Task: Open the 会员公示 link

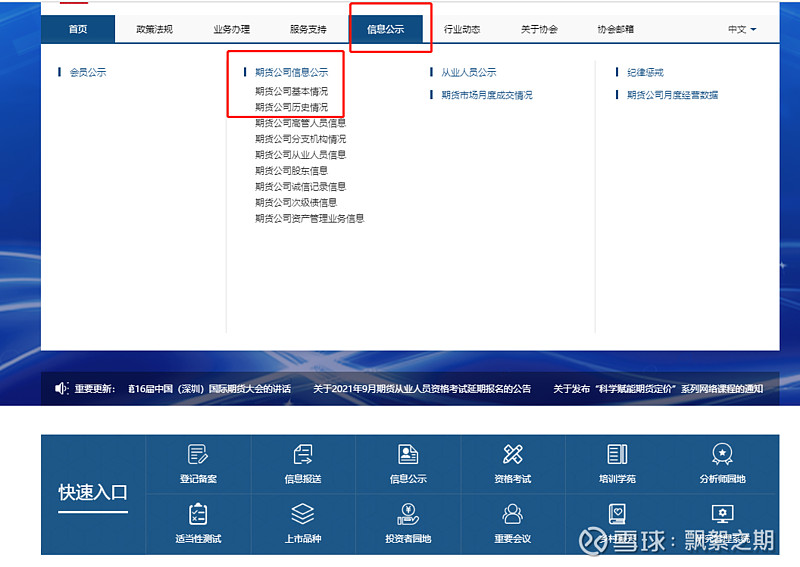Action: coord(88,72)
